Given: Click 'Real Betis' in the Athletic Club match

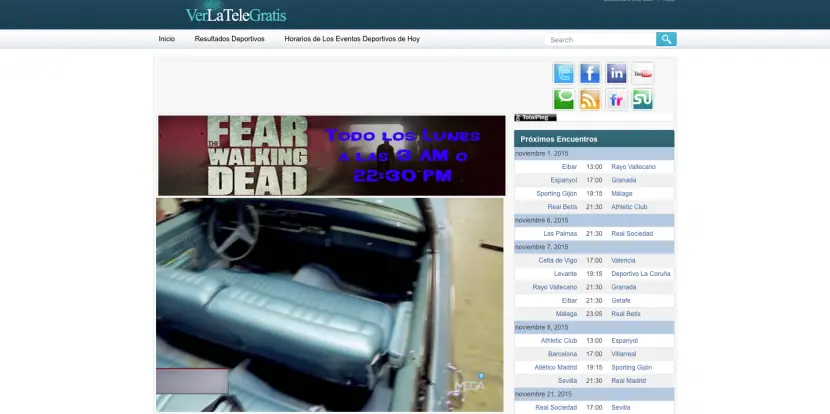Looking at the screenshot, I should click(x=562, y=207).
